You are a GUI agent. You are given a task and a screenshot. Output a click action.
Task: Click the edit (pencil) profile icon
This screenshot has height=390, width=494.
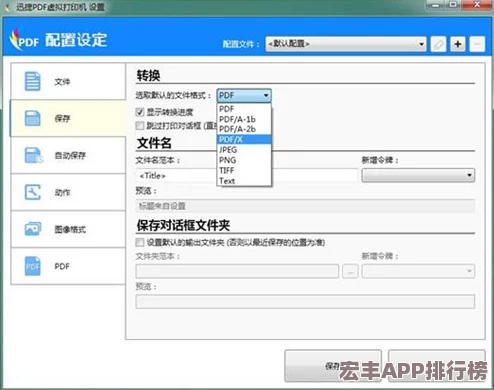point(438,44)
